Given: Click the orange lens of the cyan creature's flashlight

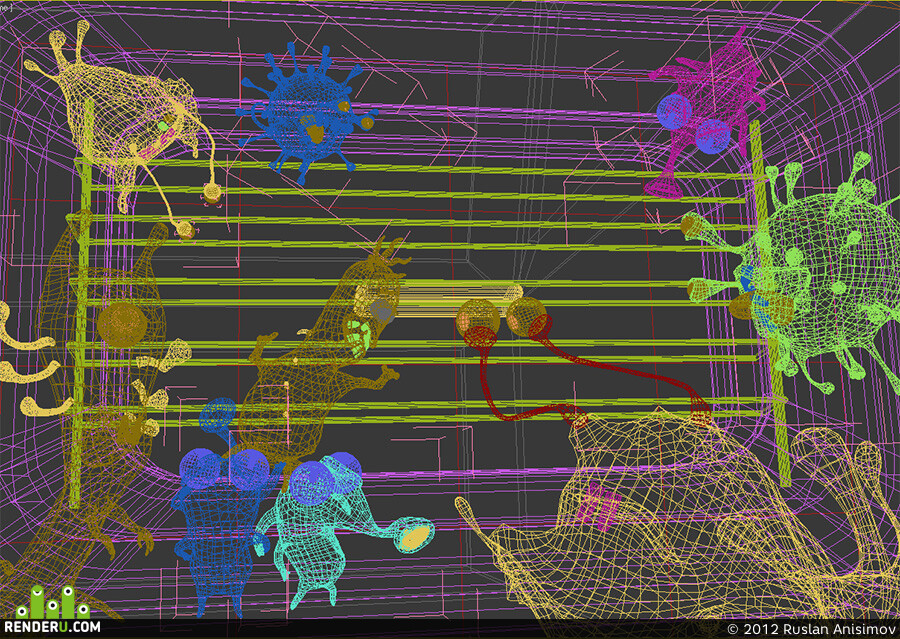Looking at the screenshot, I should tap(416, 536).
